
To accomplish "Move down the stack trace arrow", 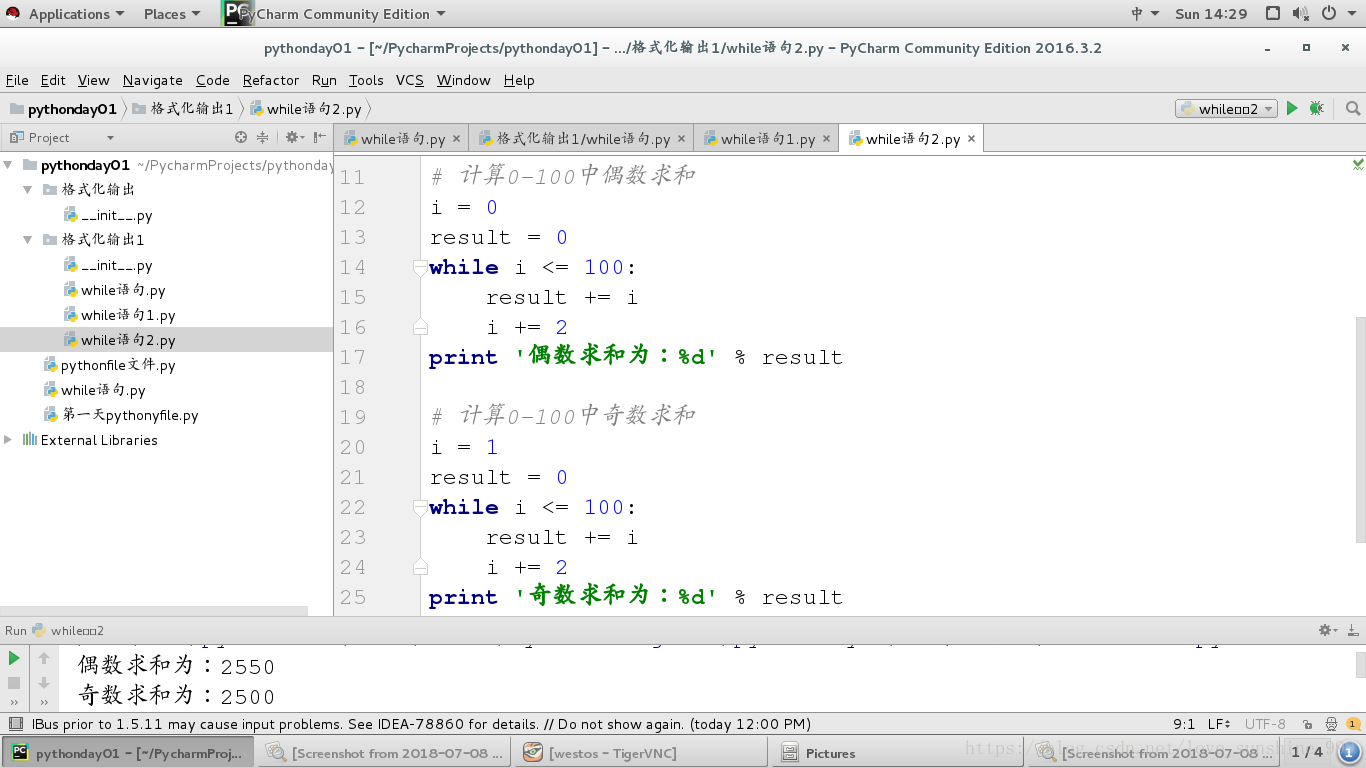I will coord(44,682).
